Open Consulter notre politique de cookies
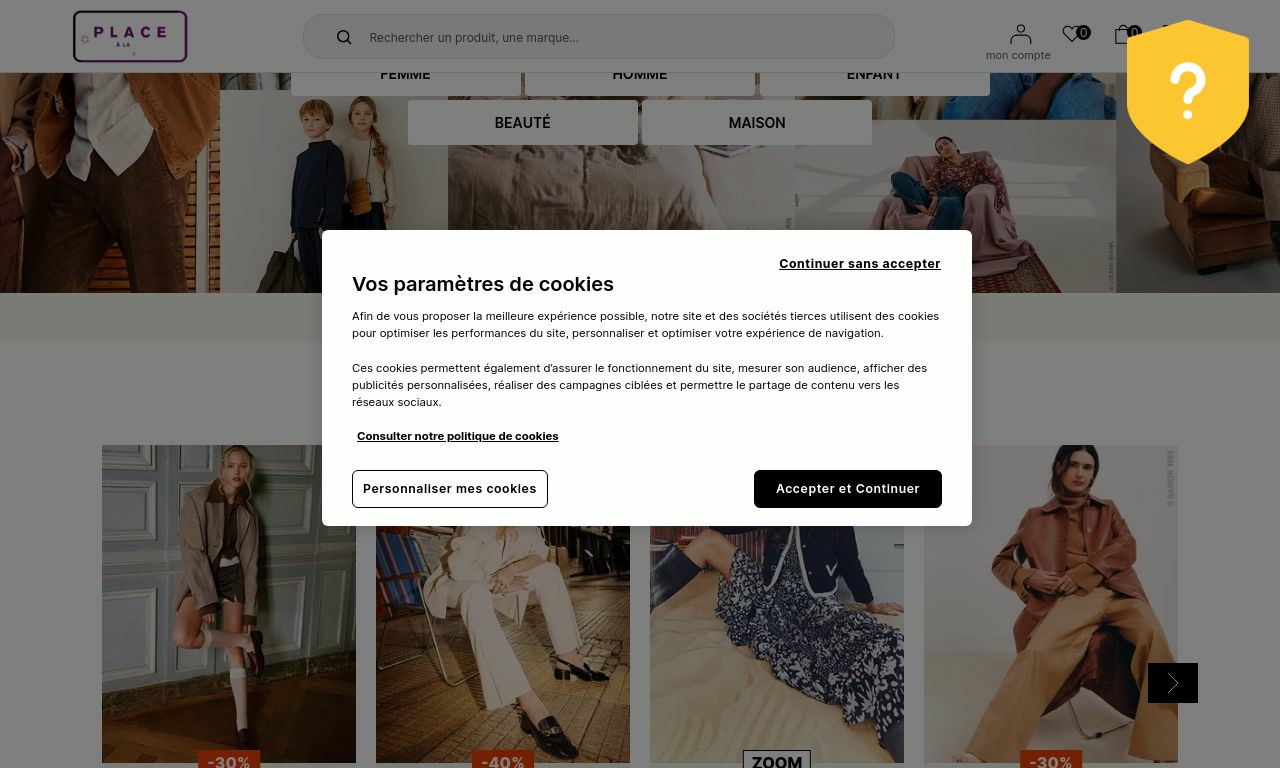Image resolution: width=1280 pixels, height=768 pixels. pyautogui.click(x=458, y=436)
